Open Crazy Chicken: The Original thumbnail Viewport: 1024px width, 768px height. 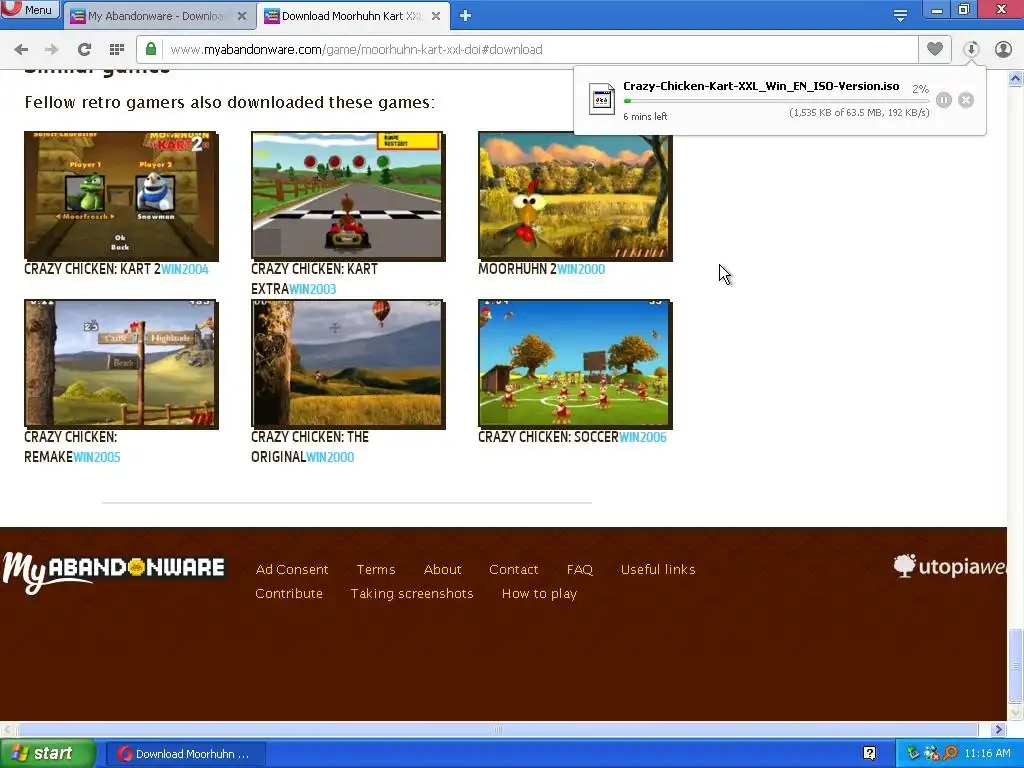pyautogui.click(x=348, y=364)
